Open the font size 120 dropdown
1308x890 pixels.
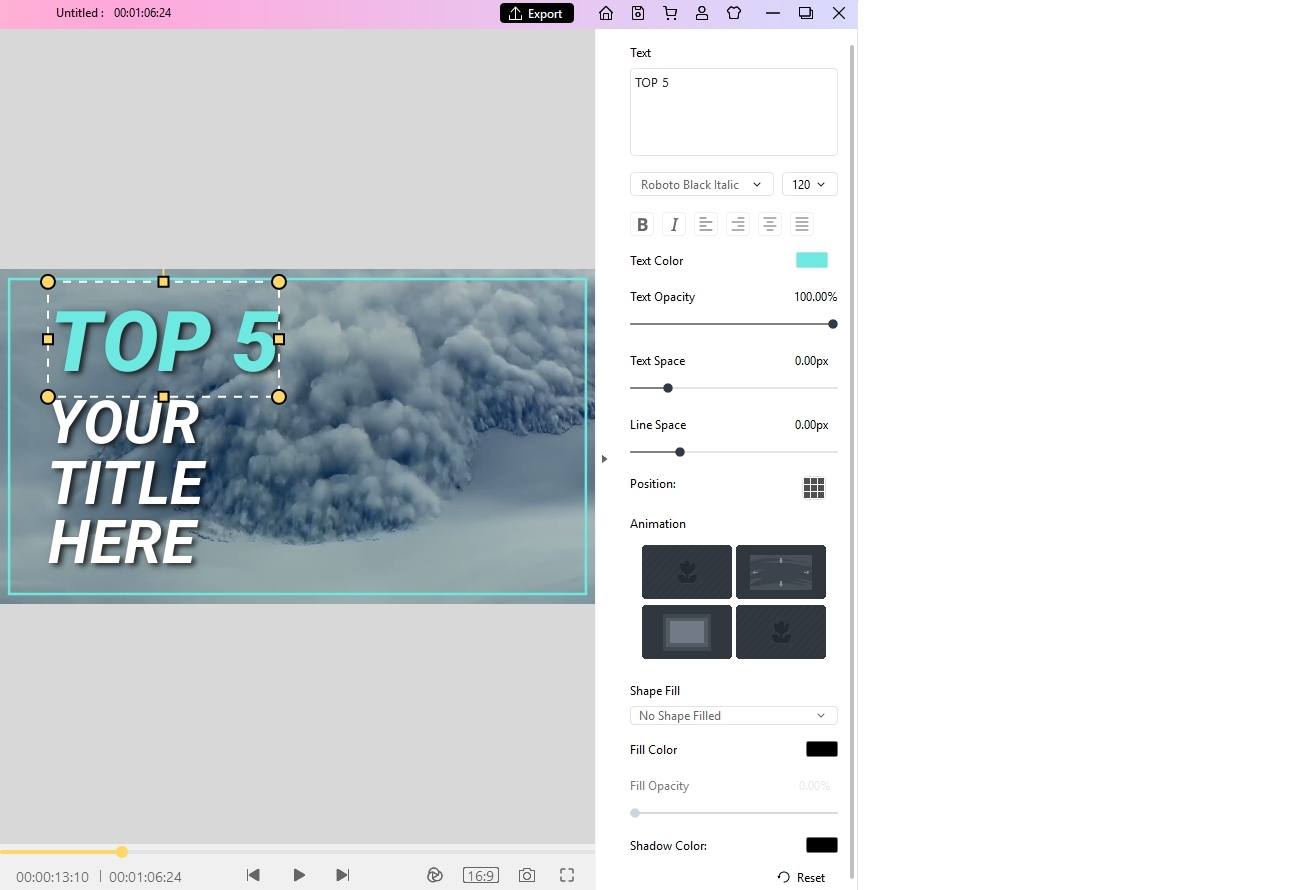810,185
